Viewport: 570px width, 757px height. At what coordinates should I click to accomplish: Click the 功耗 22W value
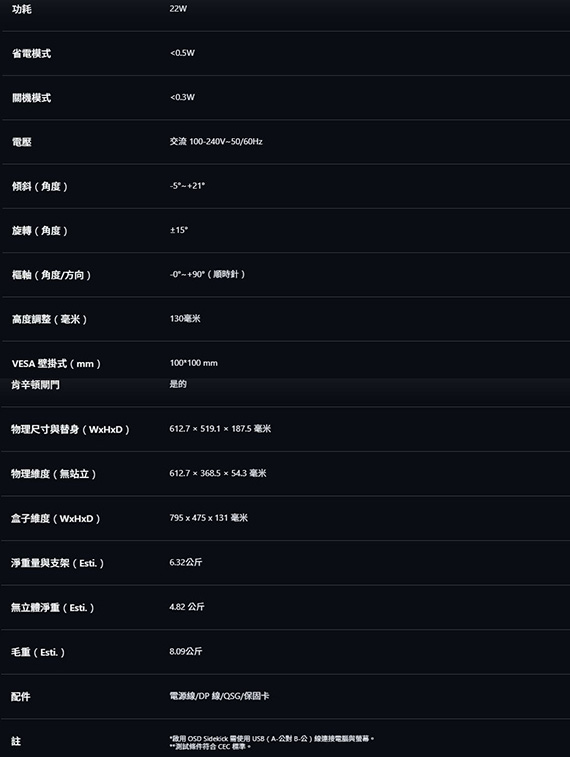click(x=178, y=9)
